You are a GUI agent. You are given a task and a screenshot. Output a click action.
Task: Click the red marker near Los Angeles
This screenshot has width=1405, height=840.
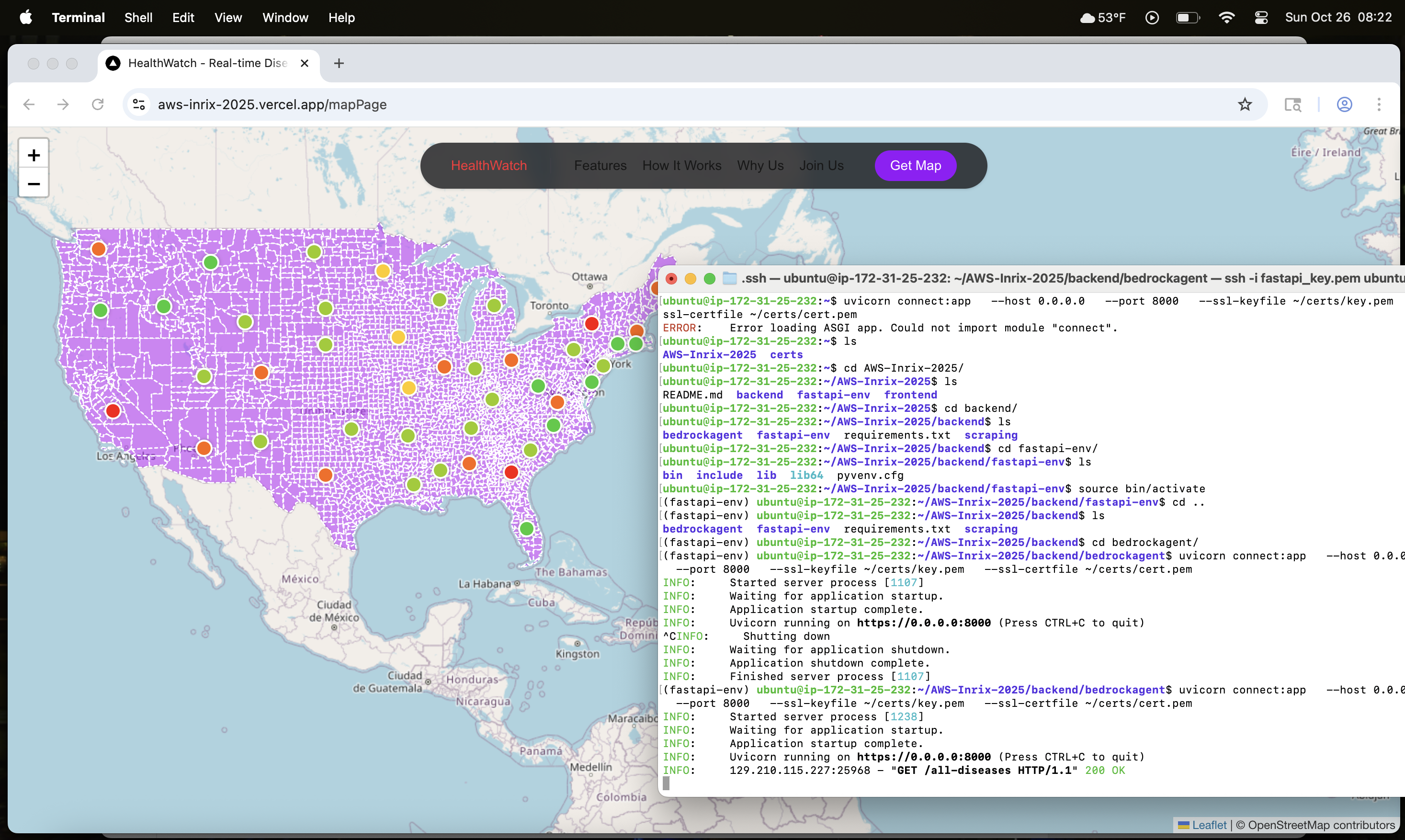113,411
